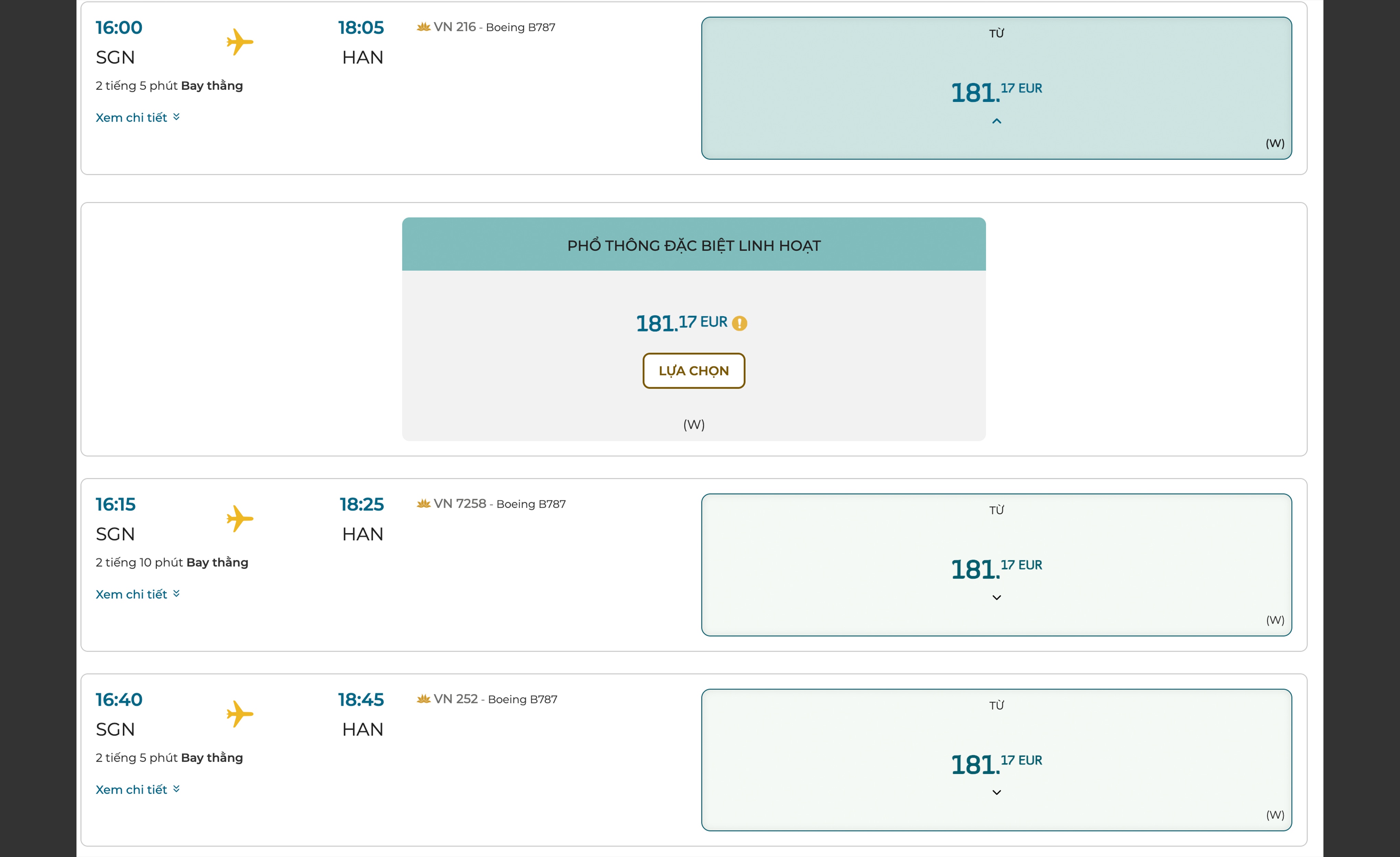The height and width of the screenshot is (857, 1400).
Task: Click the lotus airline logo beside VN 7258
Action: pos(423,503)
